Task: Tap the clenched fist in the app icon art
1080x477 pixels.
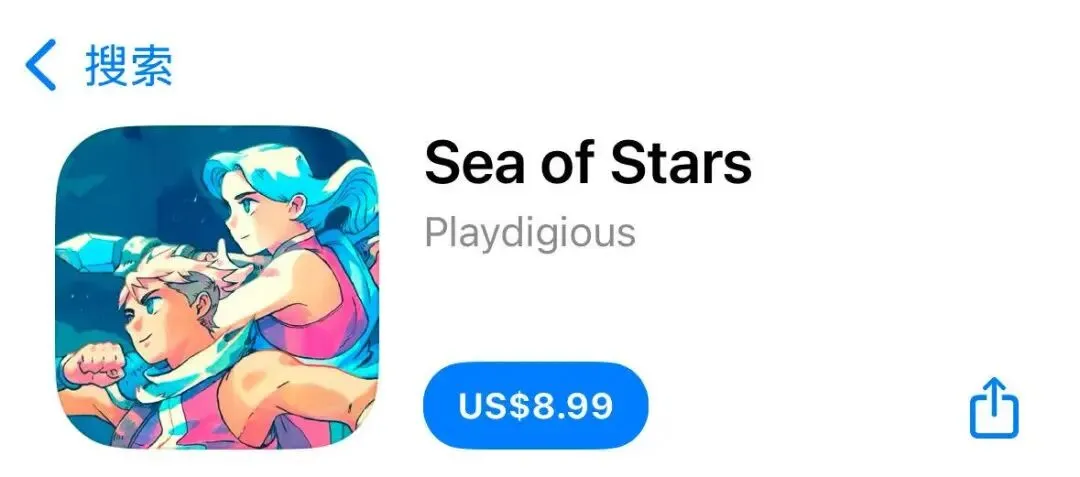Action: [101, 362]
